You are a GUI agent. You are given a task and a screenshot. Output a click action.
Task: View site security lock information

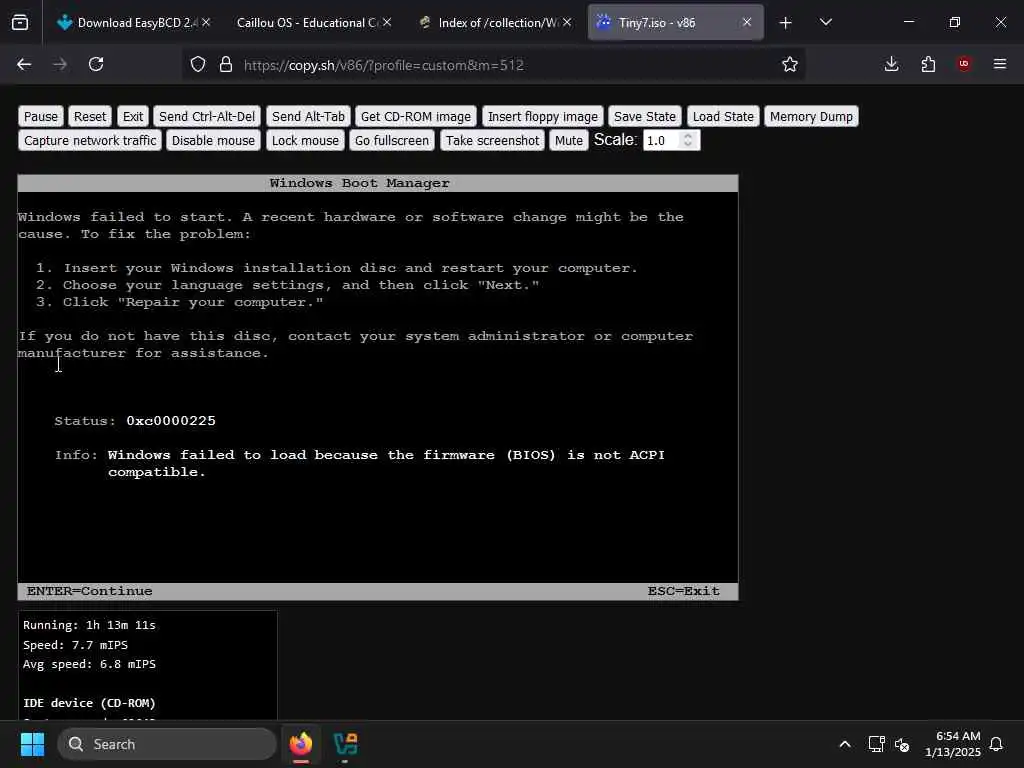pyautogui.click(x=226, y=64)
